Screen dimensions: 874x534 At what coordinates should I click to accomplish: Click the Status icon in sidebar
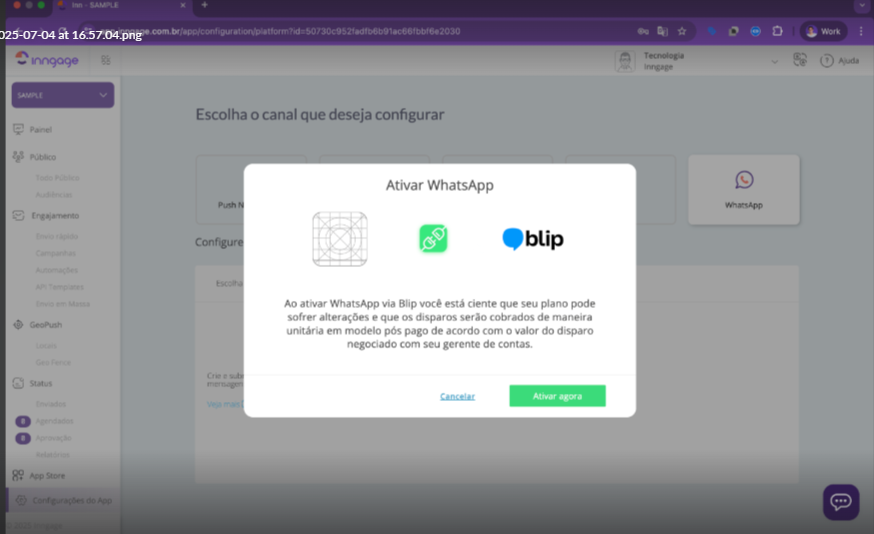(x=18, y=383)
